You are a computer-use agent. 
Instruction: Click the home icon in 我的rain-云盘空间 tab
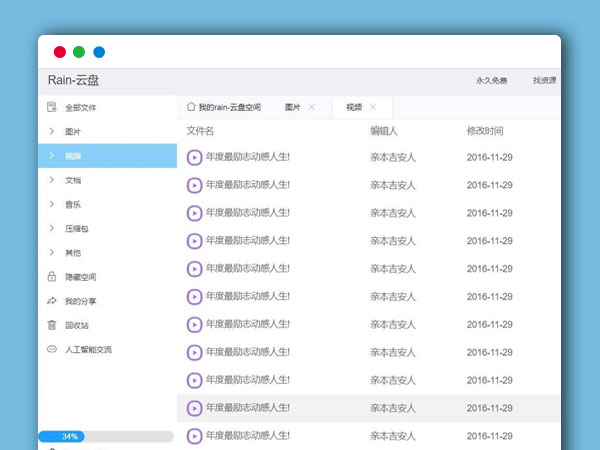[x=191, y=107]
